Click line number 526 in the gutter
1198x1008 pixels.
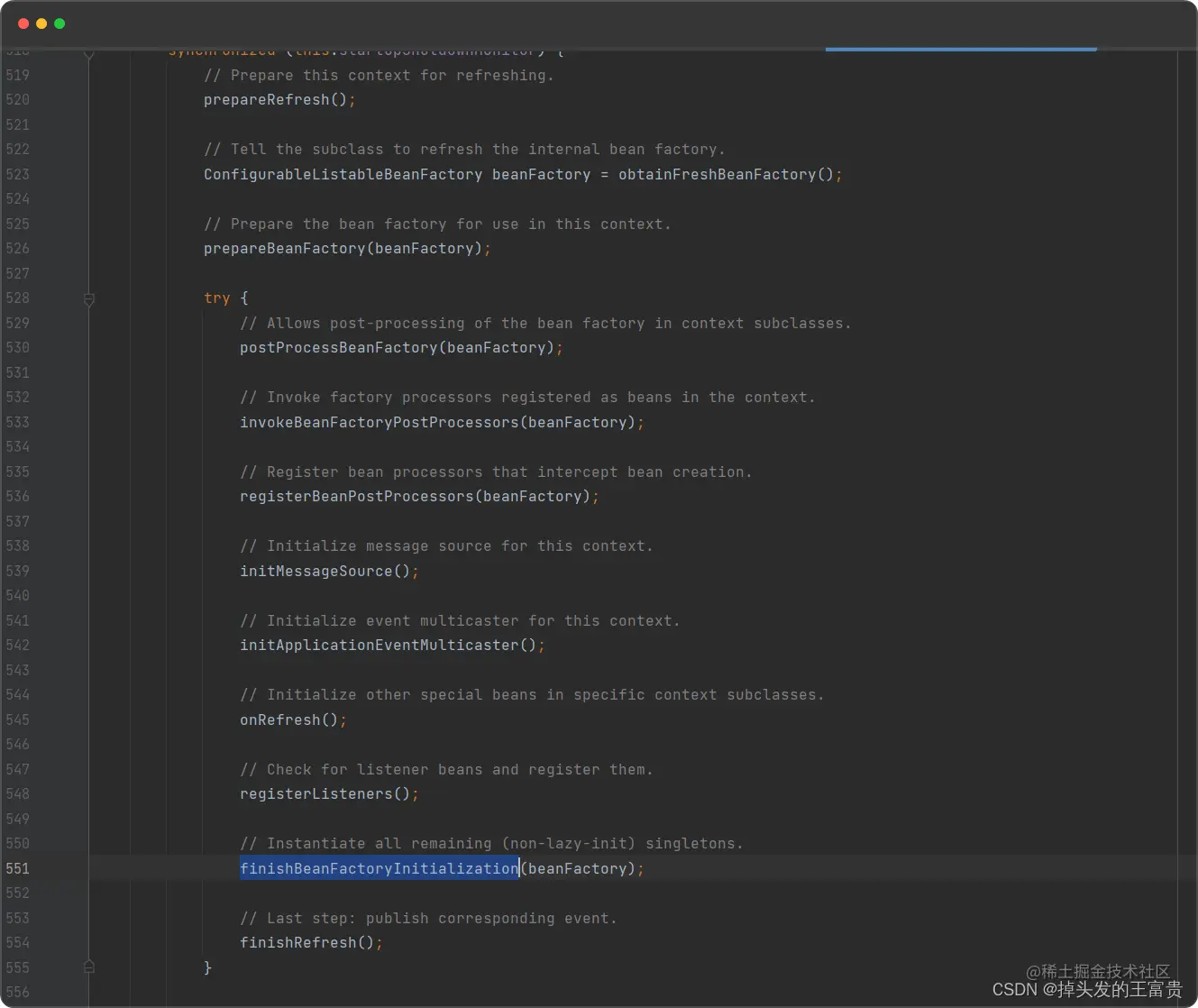point(18,249)
